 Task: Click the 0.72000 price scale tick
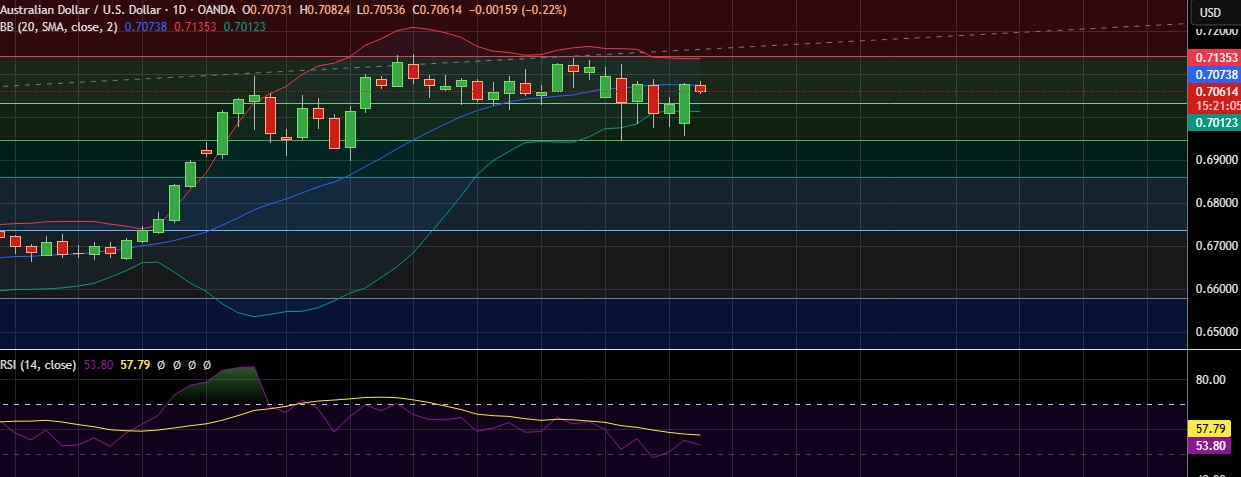click(x=1218, y=31)
